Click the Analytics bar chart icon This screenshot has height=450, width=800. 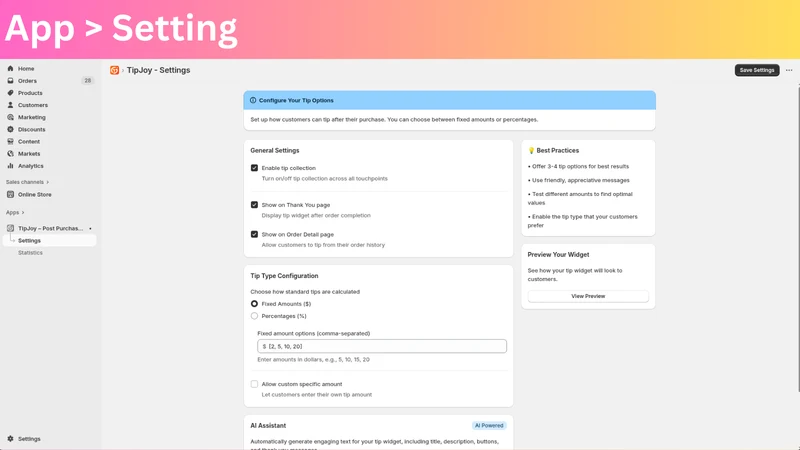pyautogui.click(x=10, y=166)
